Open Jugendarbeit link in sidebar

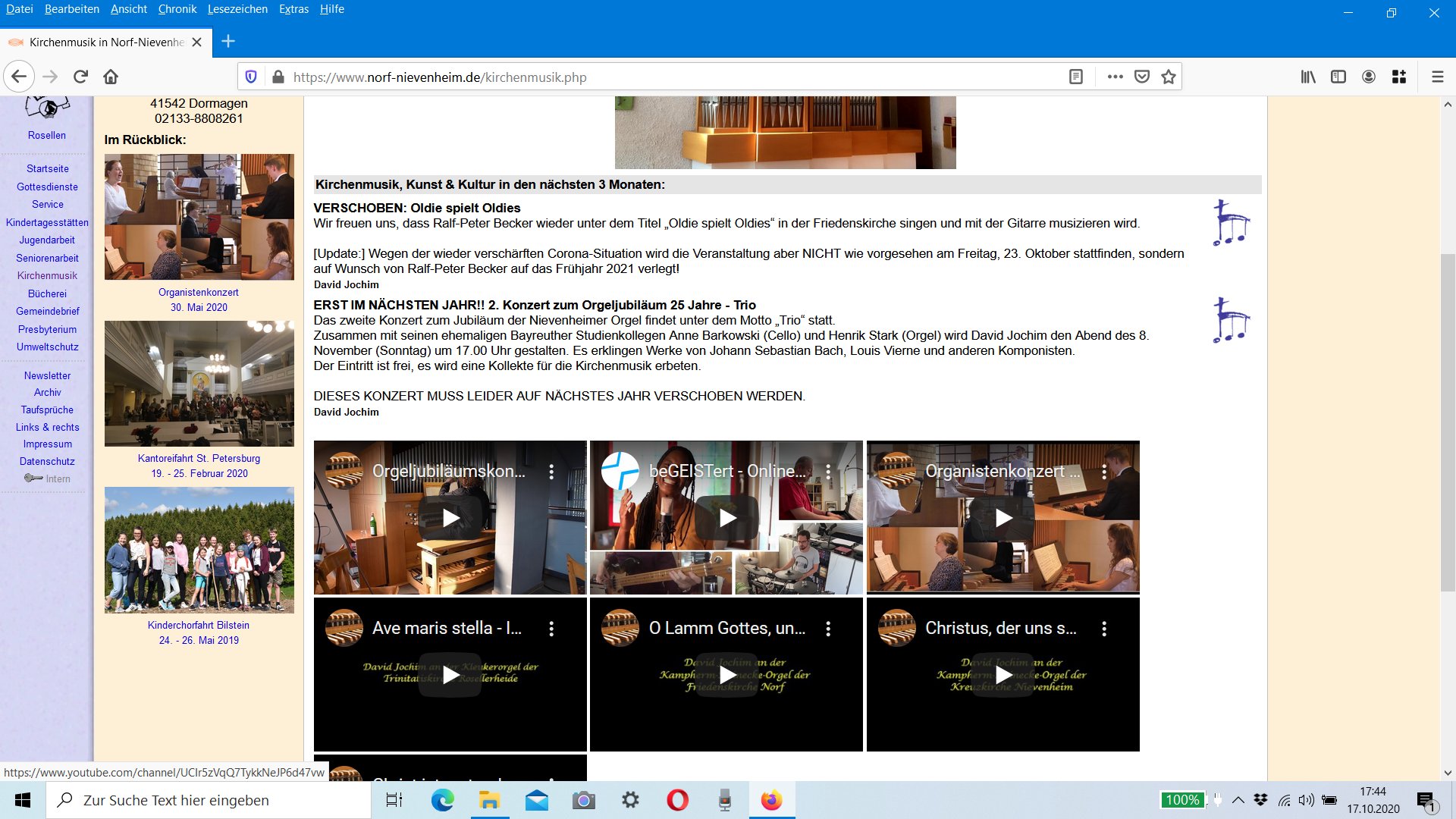(x=47, y=240)
